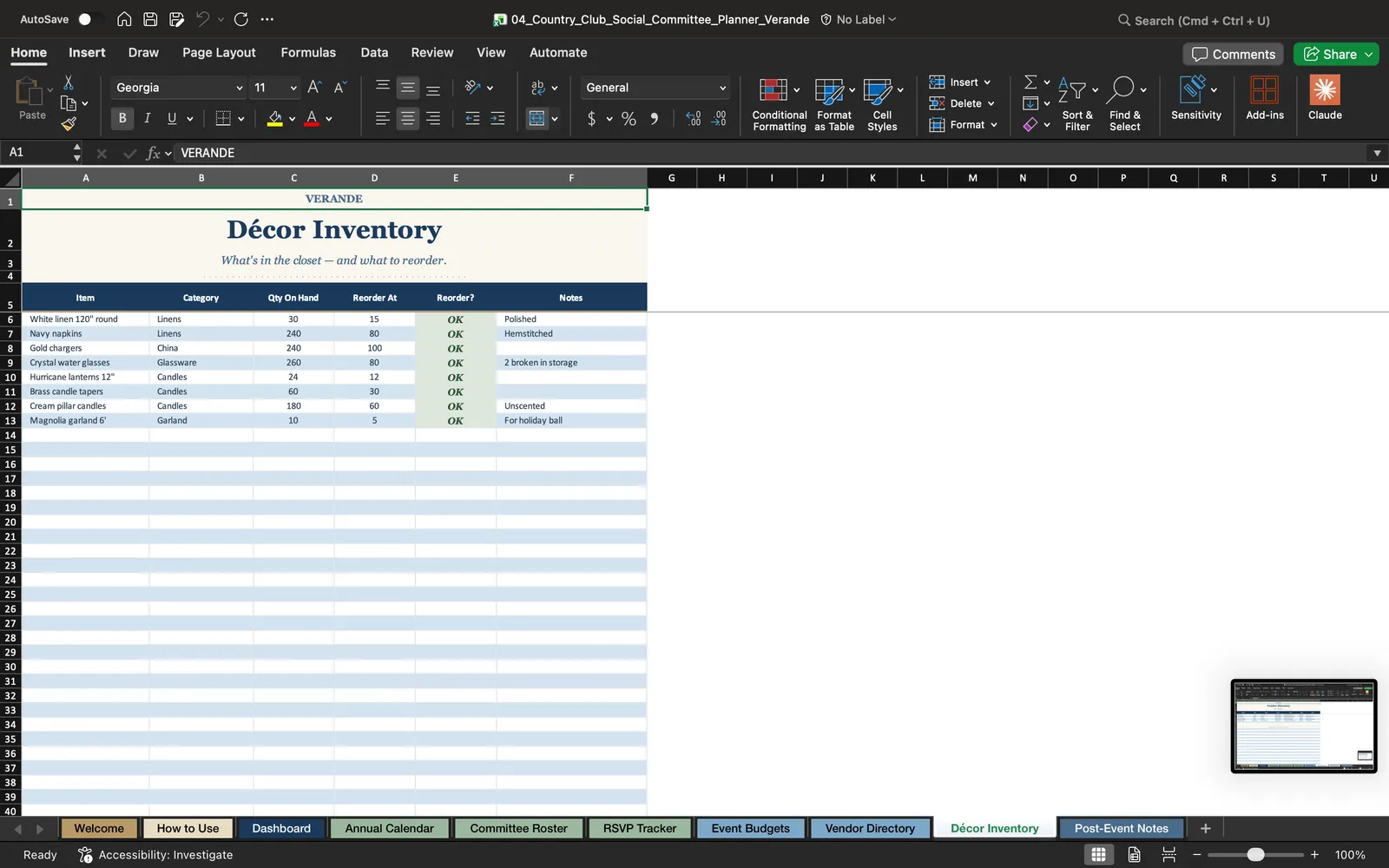Viewport: 1389px width, 868px height.
Task: Click the Share button
Action: 1336,54
